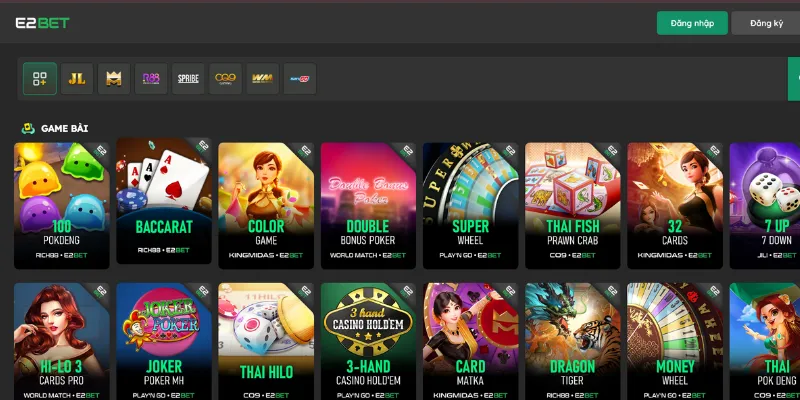The image size is (800, 400).
Task: Filter games by WM provider icon
Action: coord(263,79)
